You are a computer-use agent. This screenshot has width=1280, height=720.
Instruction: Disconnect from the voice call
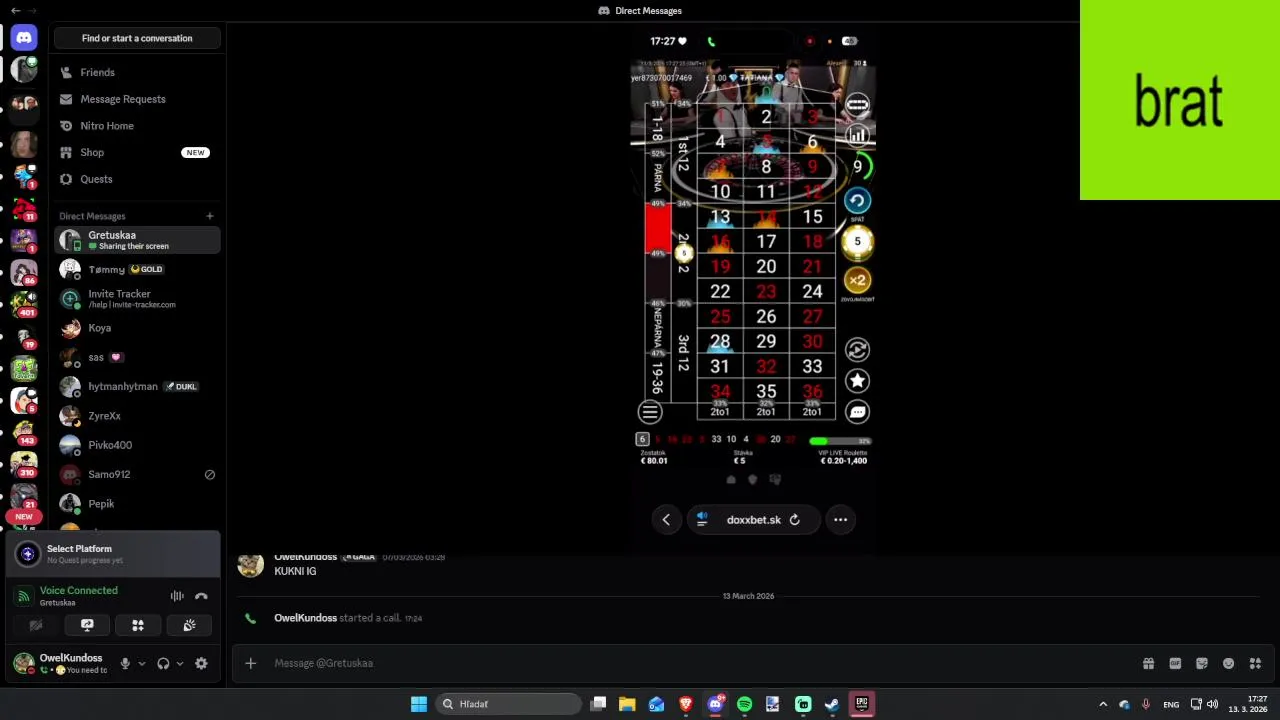coord(201,596)
